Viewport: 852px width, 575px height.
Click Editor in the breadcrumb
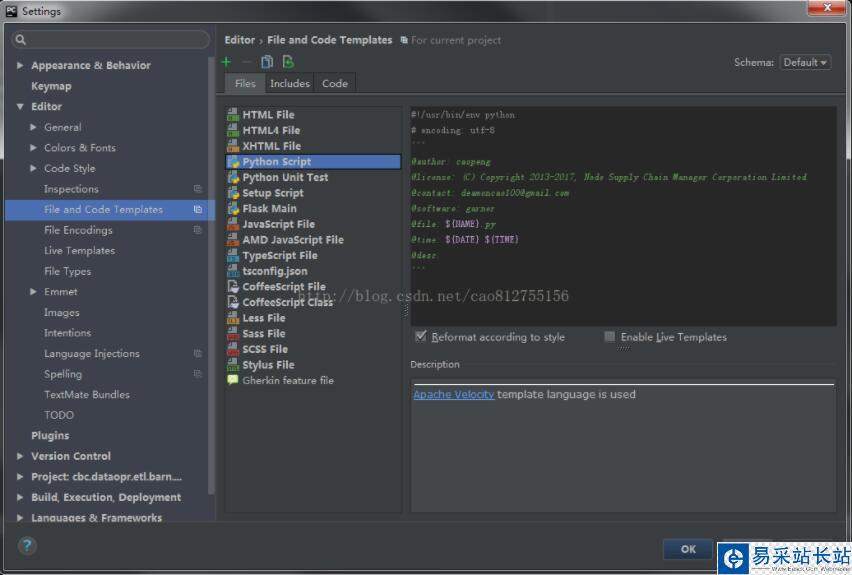(x=240, y=40)
